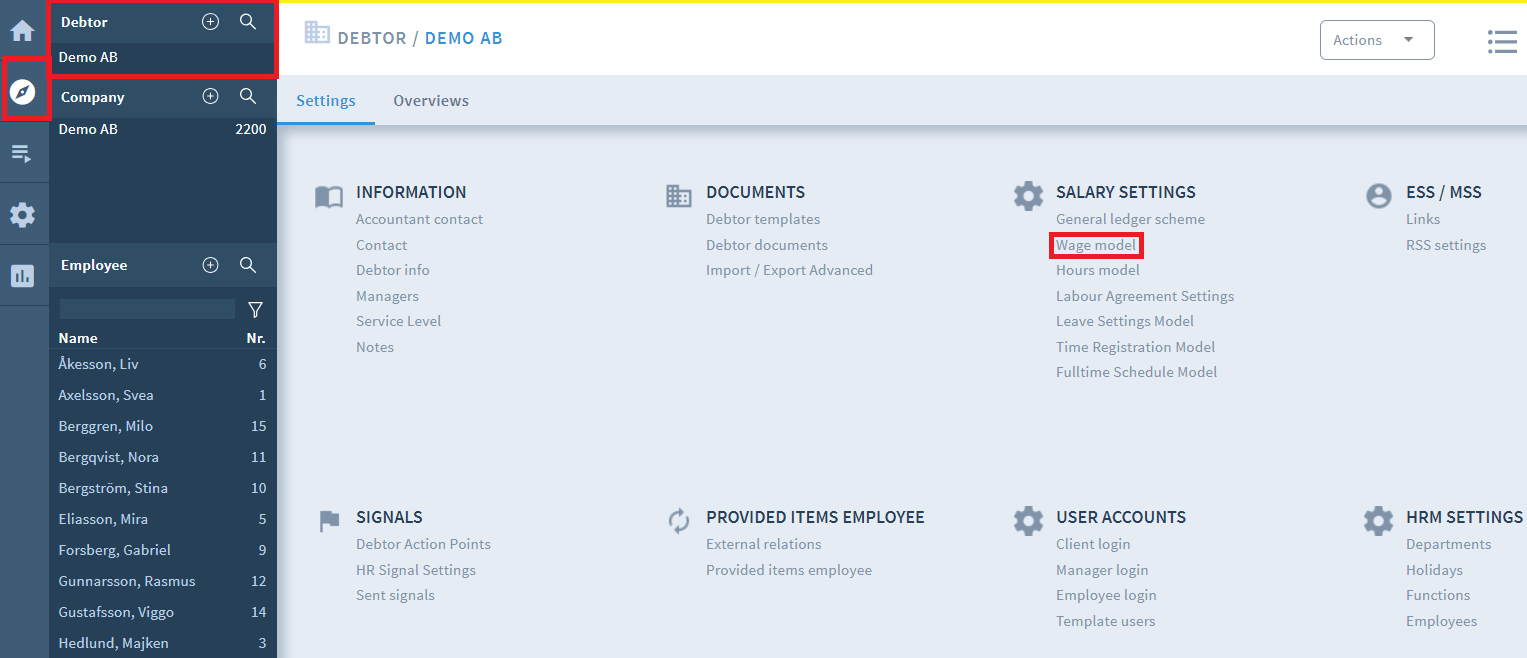Open Debtor templates link

763,219
